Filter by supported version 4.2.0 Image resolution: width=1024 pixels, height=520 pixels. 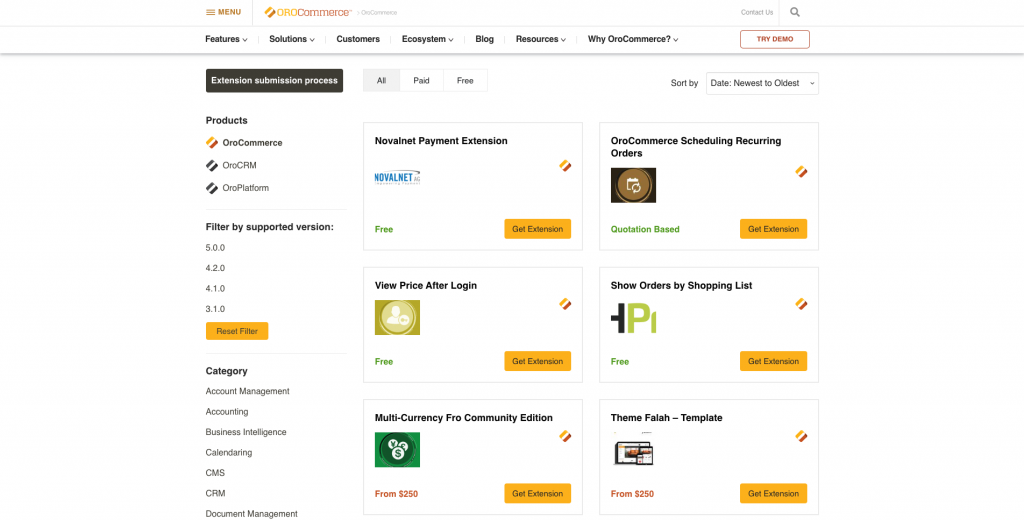tap(215, 268)
